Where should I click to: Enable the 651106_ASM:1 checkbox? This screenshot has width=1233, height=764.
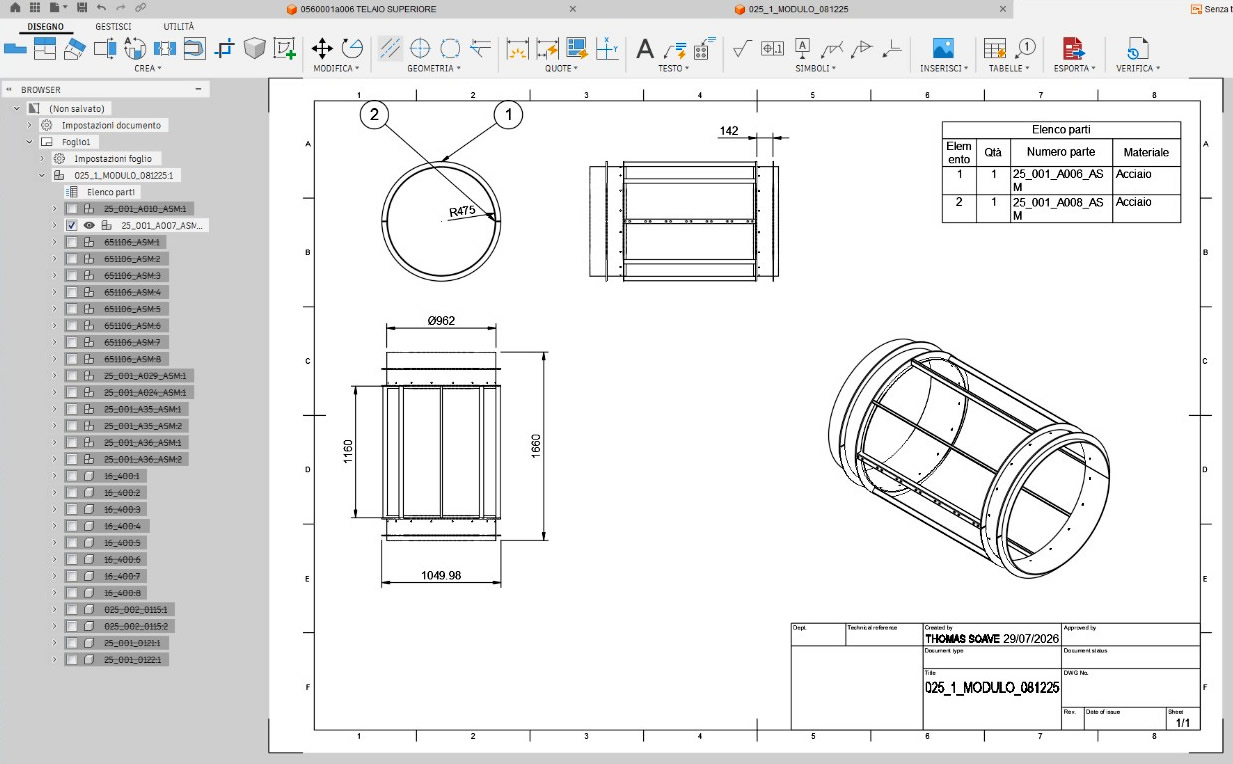click(x=72, y=242)
